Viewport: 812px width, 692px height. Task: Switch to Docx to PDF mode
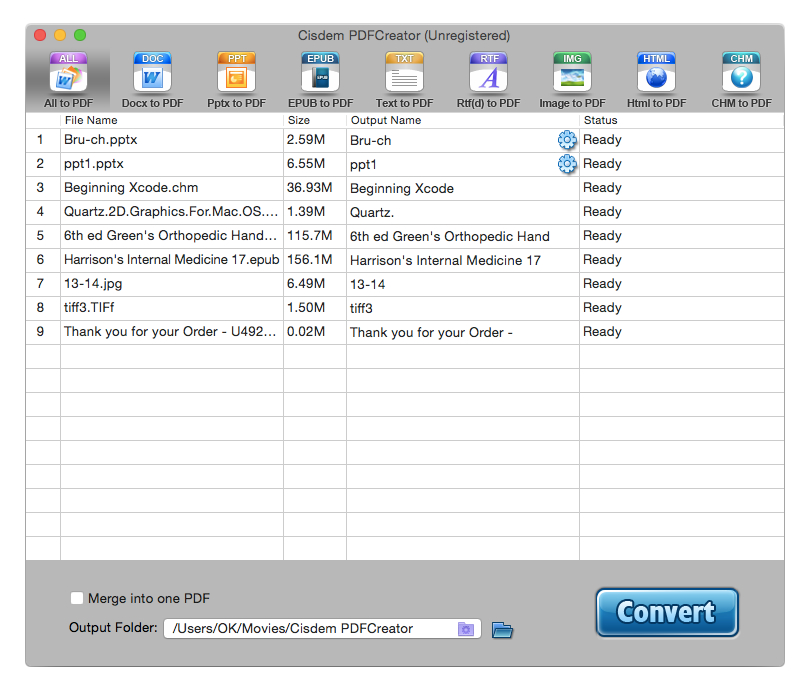[152, 79]
